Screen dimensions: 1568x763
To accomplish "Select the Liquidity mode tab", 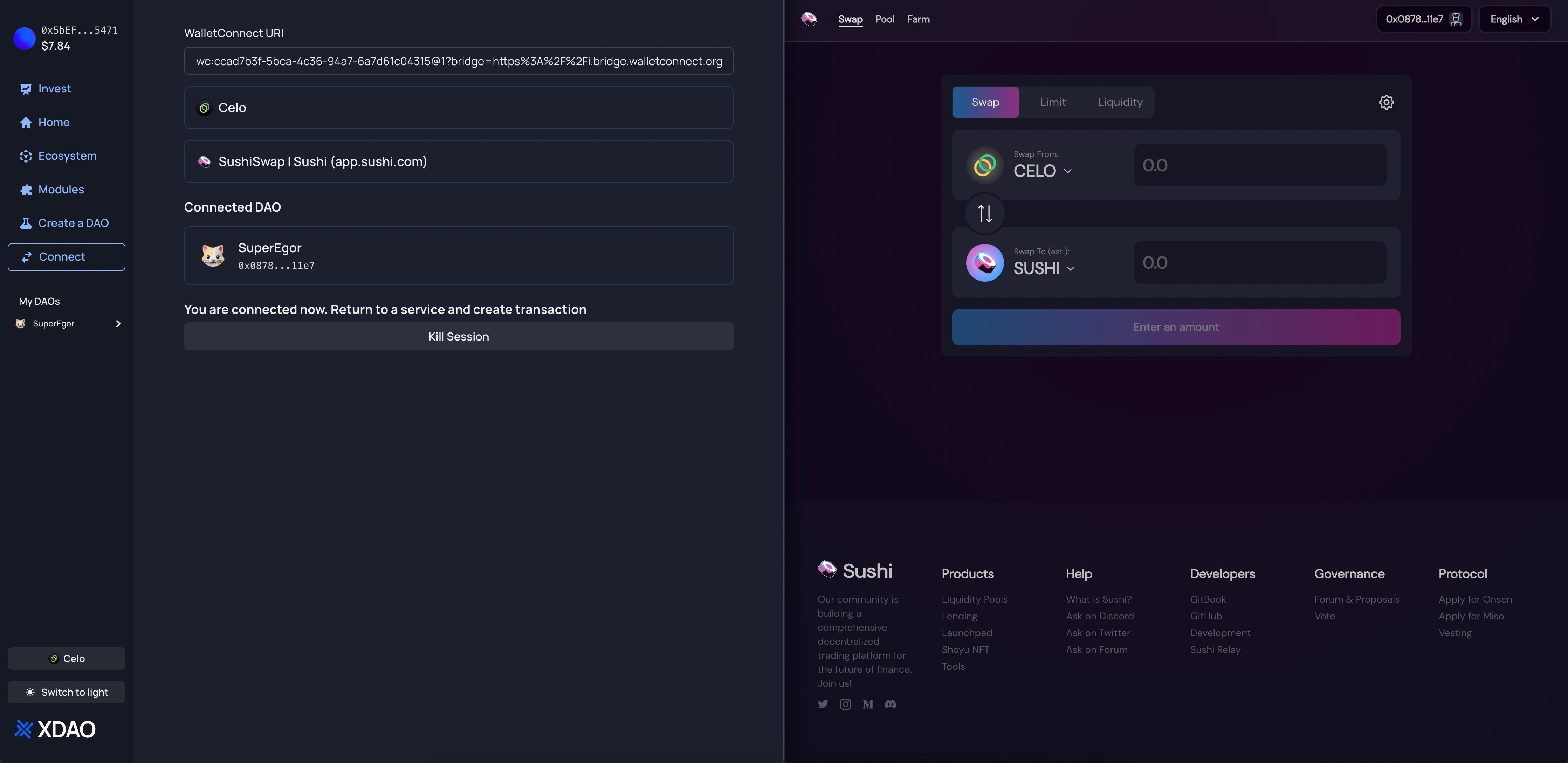I will click(1120, 102).
